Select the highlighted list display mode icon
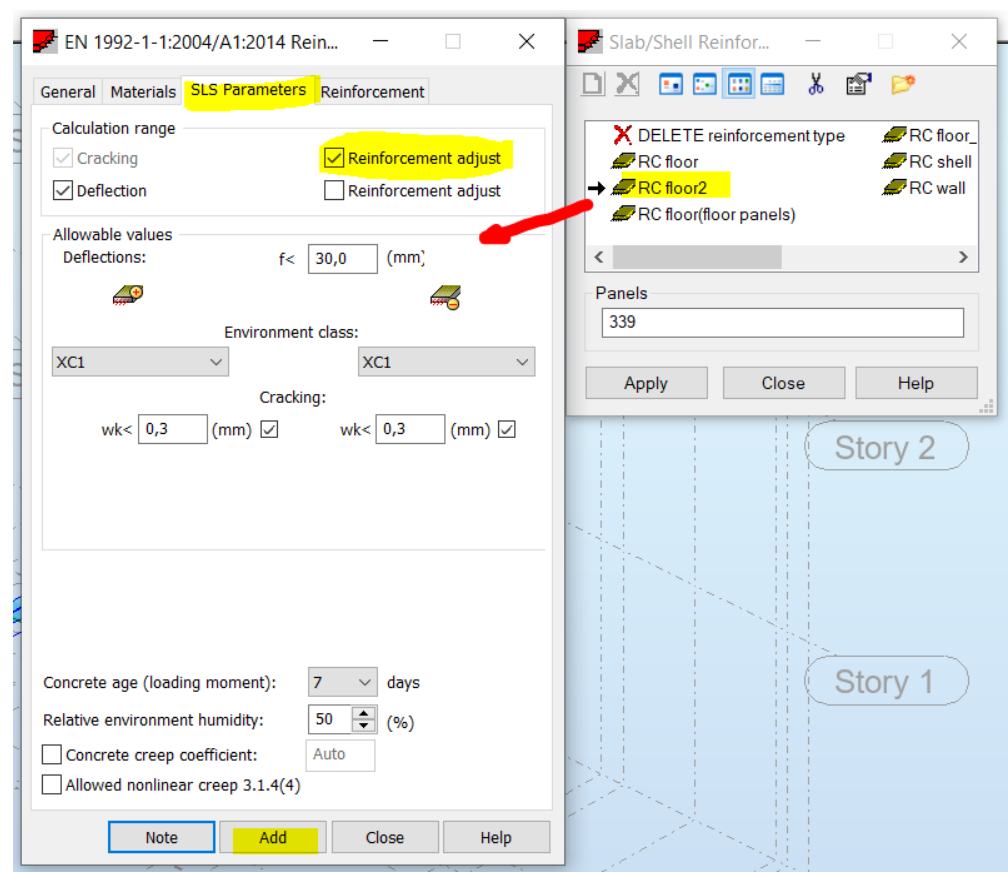The height and width of the screenshot is (873, 1008). point(739,83)
